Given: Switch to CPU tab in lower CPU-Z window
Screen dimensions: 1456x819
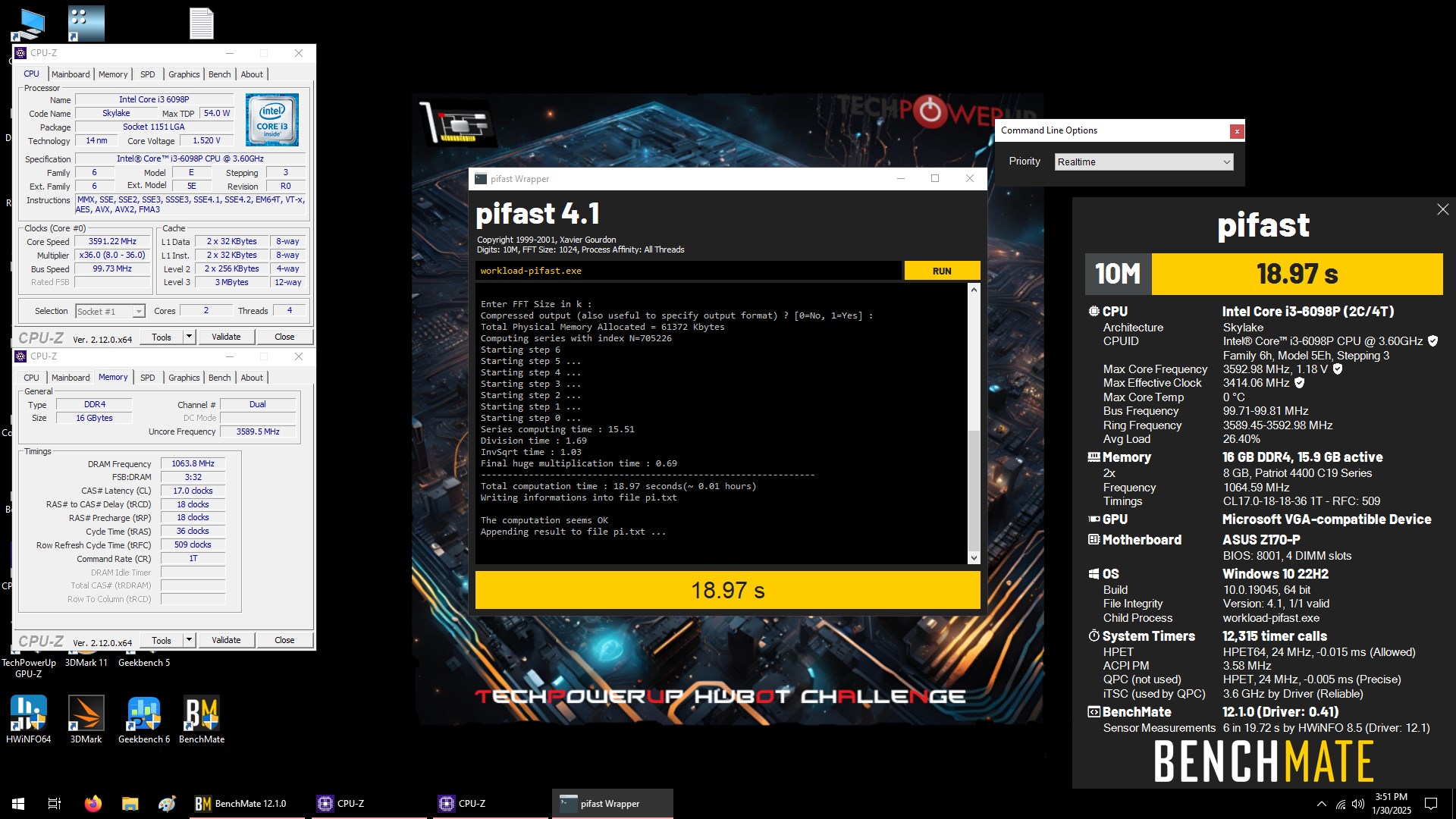Looking at the screenshot, I should (31, 378).
